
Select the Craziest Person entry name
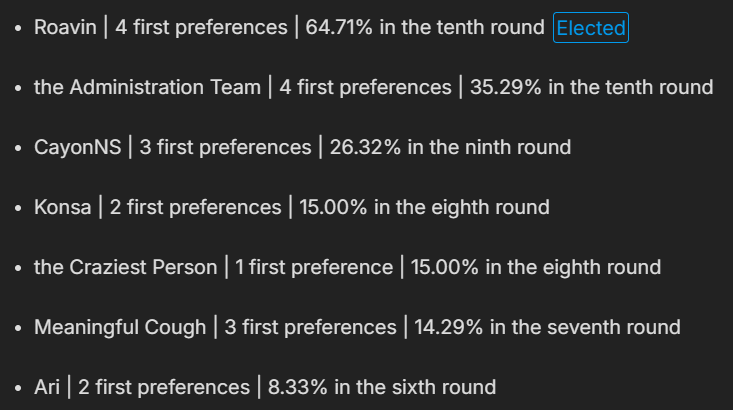[x=125, y=268]
